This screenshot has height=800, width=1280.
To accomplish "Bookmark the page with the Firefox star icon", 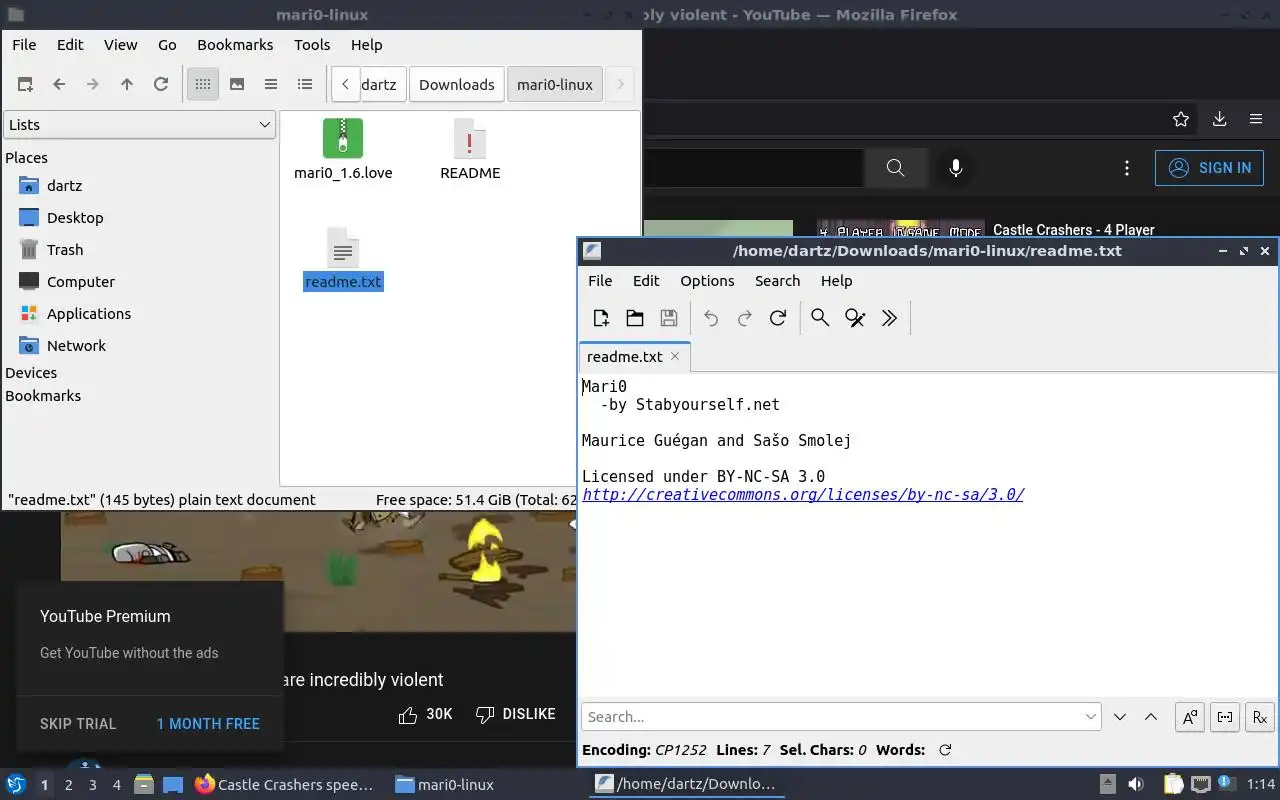I will pos(1181,119).
